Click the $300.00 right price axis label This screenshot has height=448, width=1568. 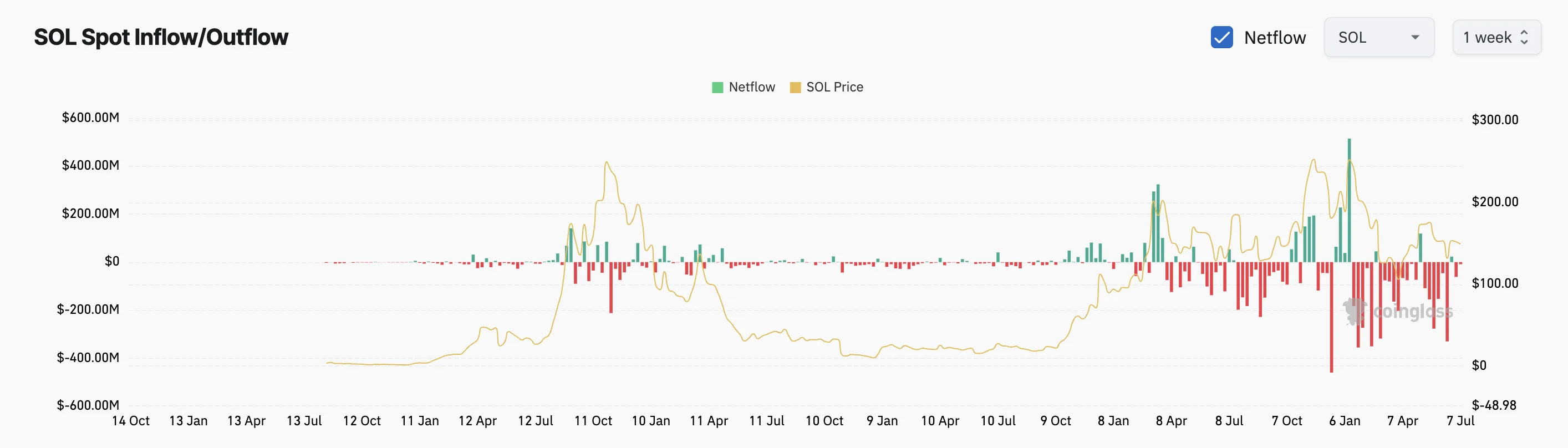pyautogui.click(x=1494, y=119)
